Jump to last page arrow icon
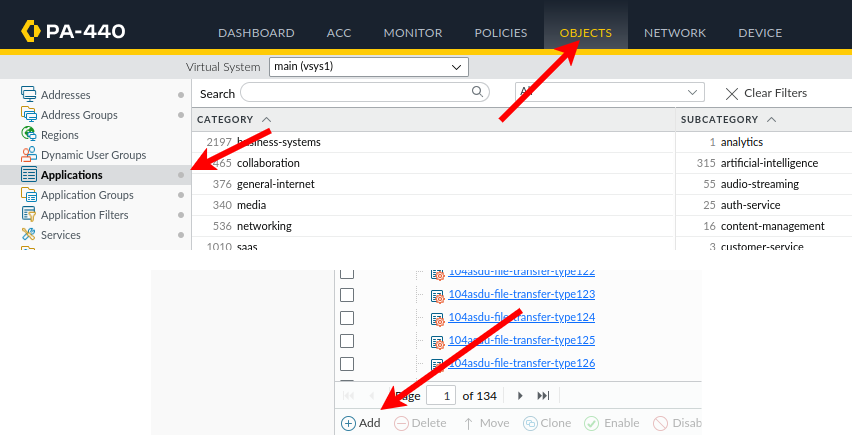 click(x=543, y=396)
